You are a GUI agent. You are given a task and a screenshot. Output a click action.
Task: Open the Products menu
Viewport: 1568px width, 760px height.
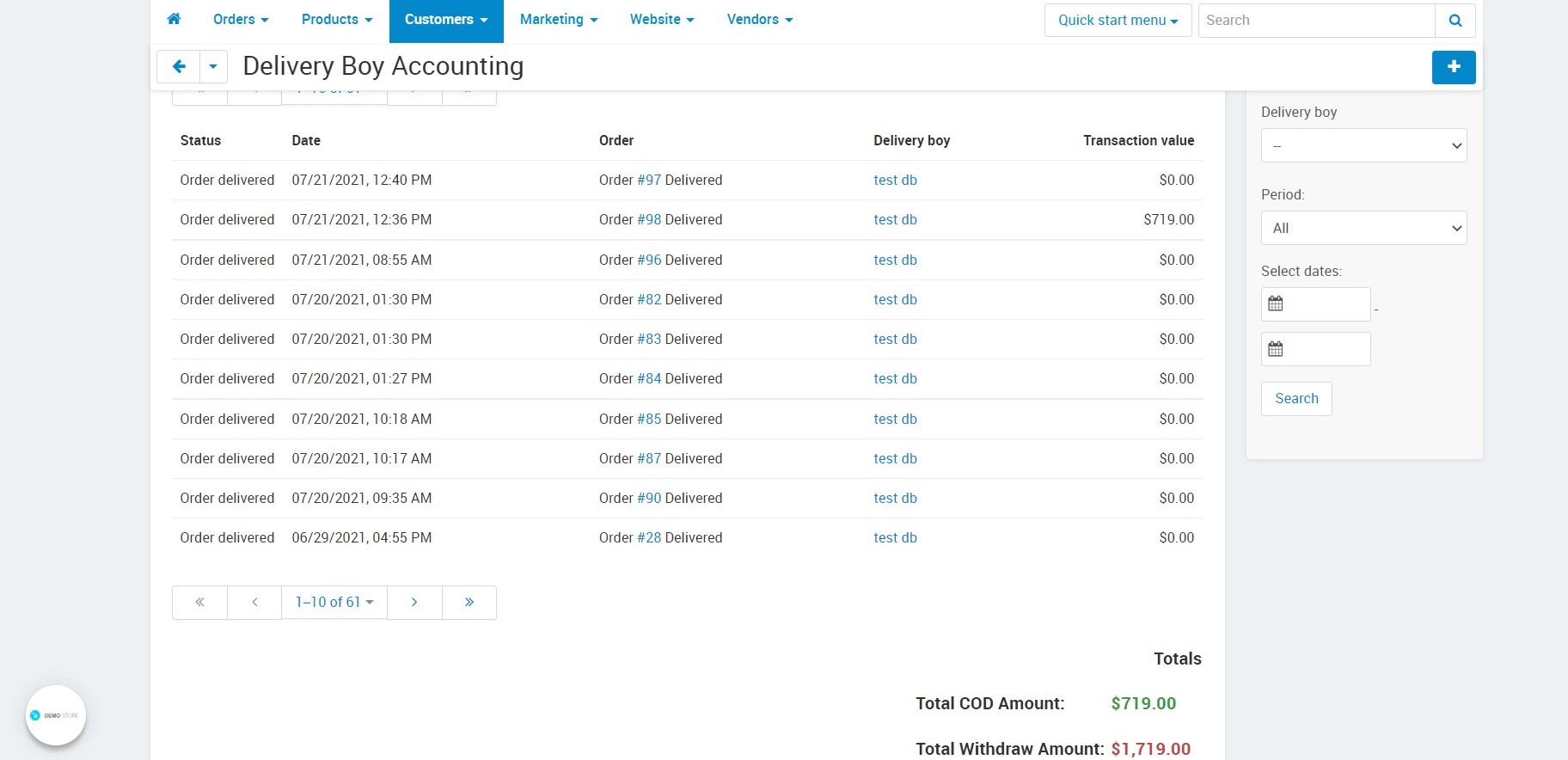click(337, 20)
